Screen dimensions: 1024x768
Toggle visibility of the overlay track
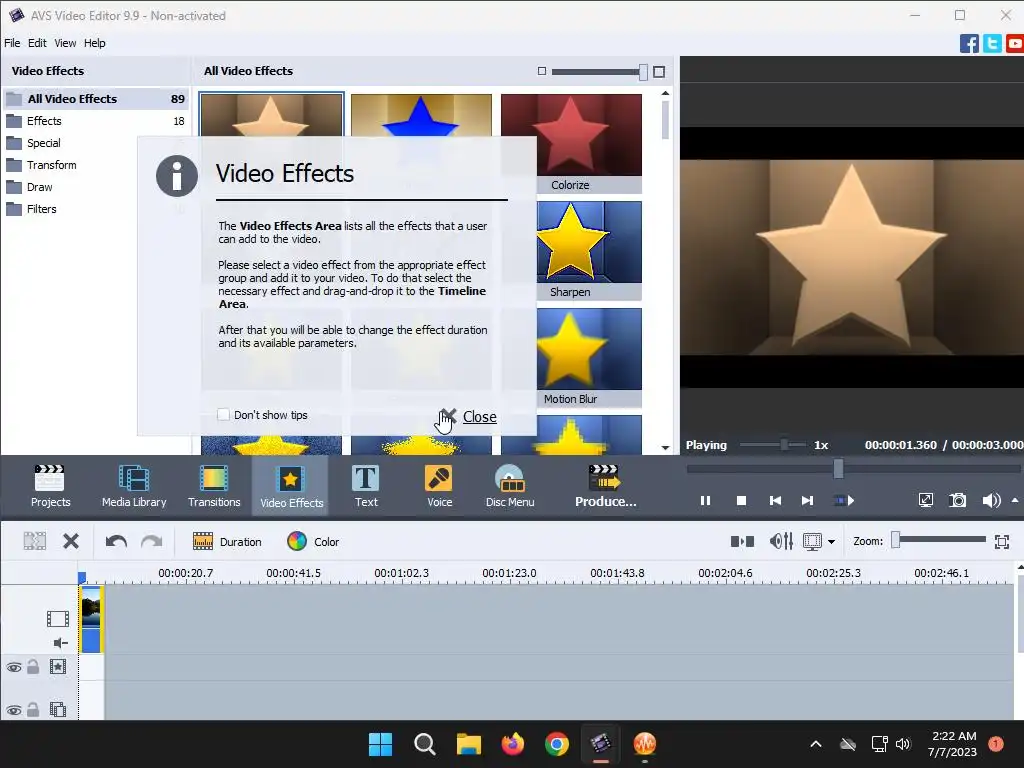click(14, 710)
